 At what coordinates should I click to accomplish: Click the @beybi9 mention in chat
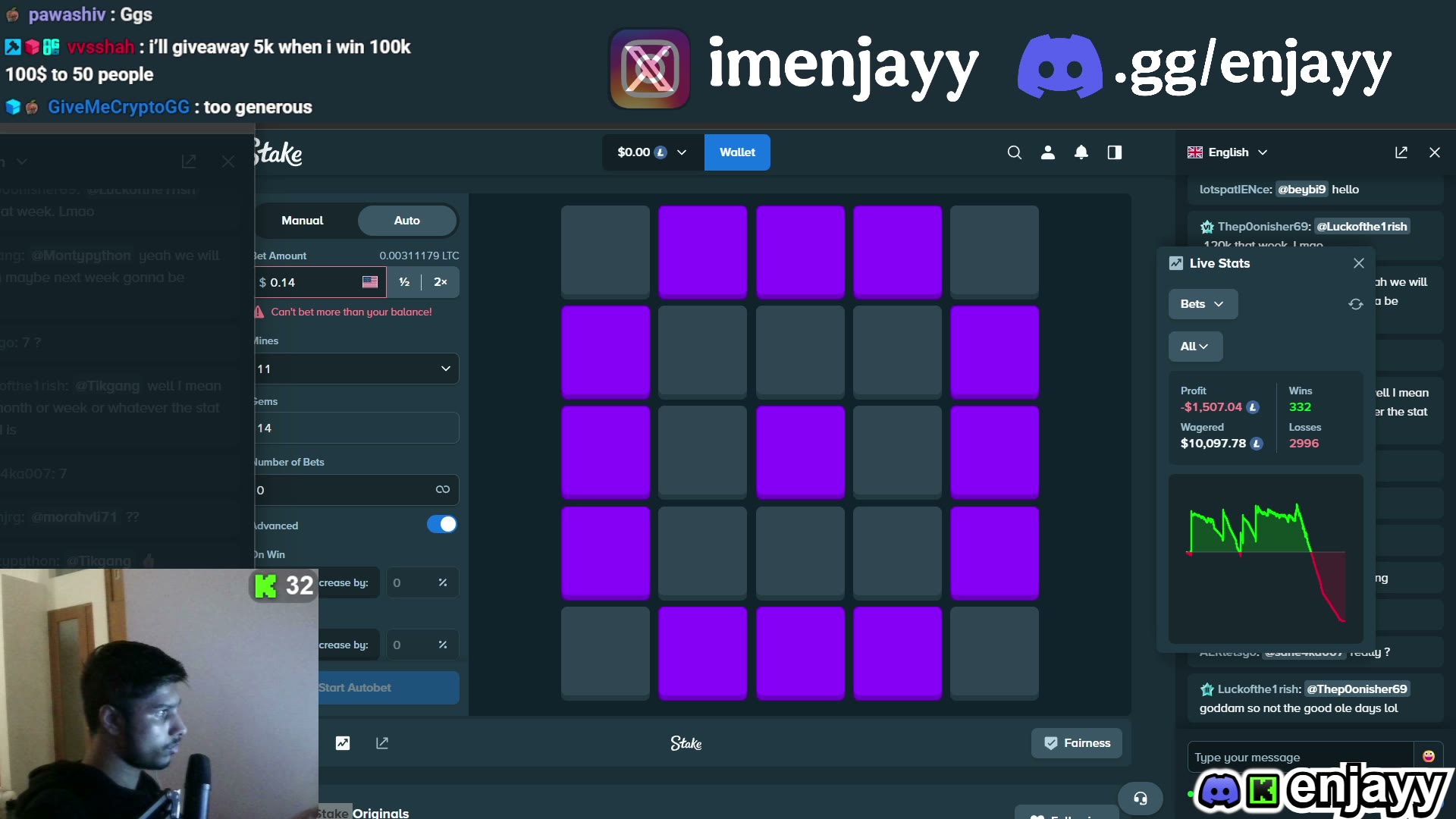point(1301,190)
